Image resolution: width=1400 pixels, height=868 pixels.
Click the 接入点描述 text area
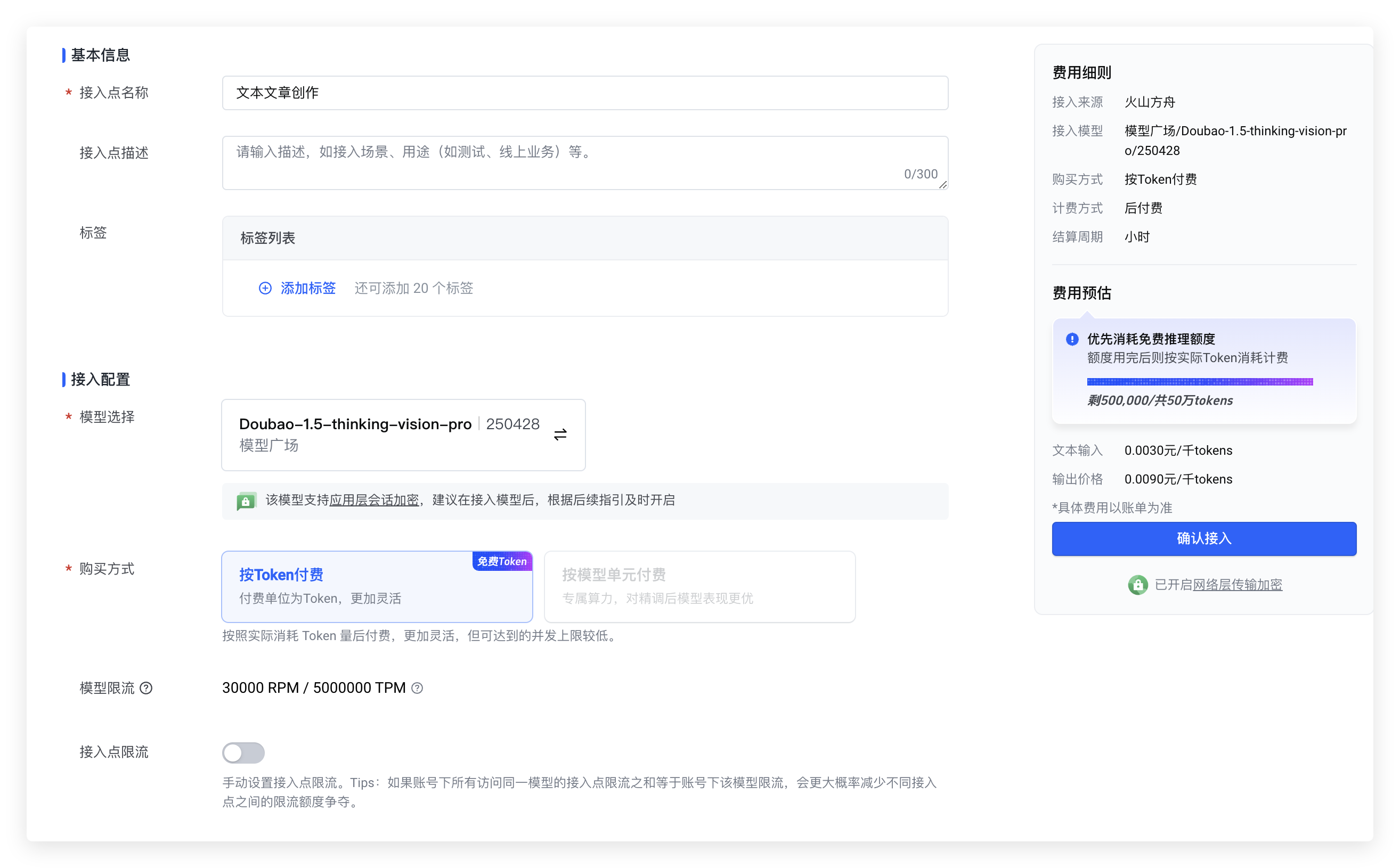584,162
